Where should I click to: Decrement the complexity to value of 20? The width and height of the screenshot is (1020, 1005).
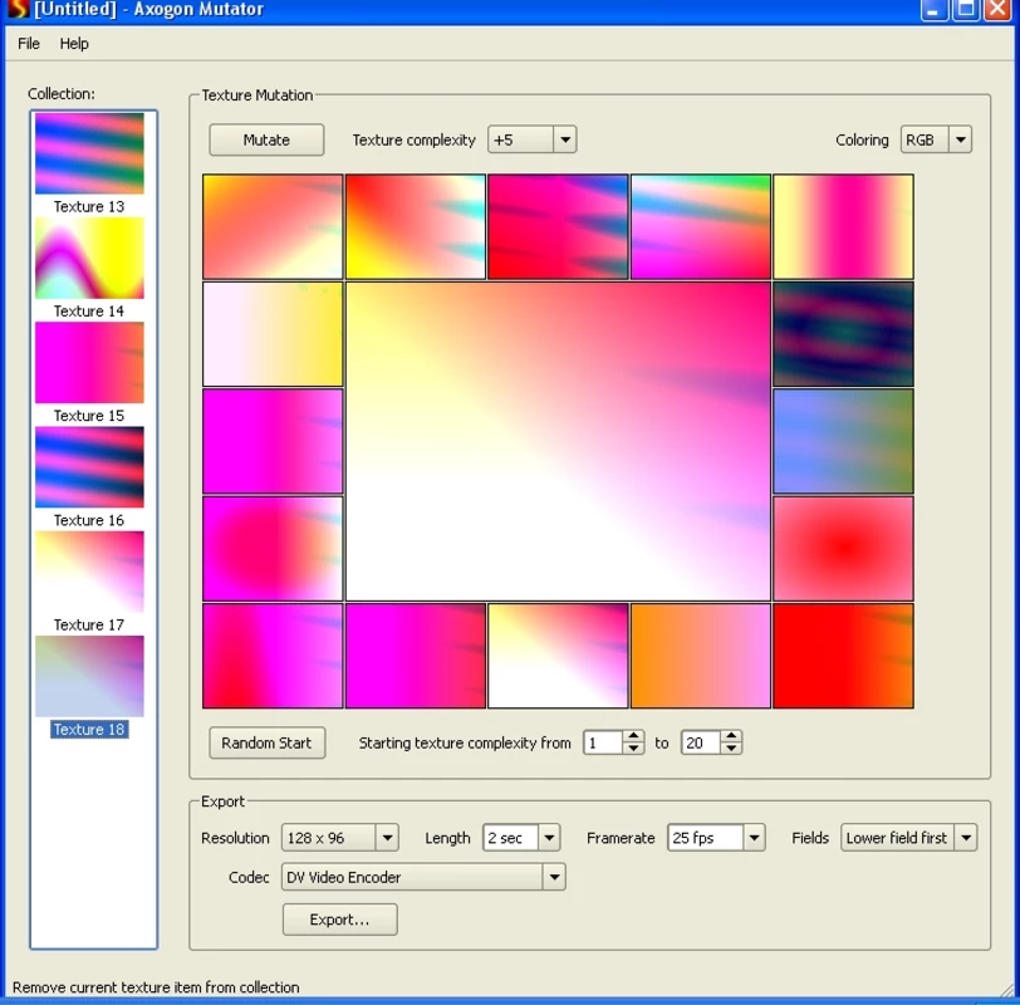coord(731,747)
